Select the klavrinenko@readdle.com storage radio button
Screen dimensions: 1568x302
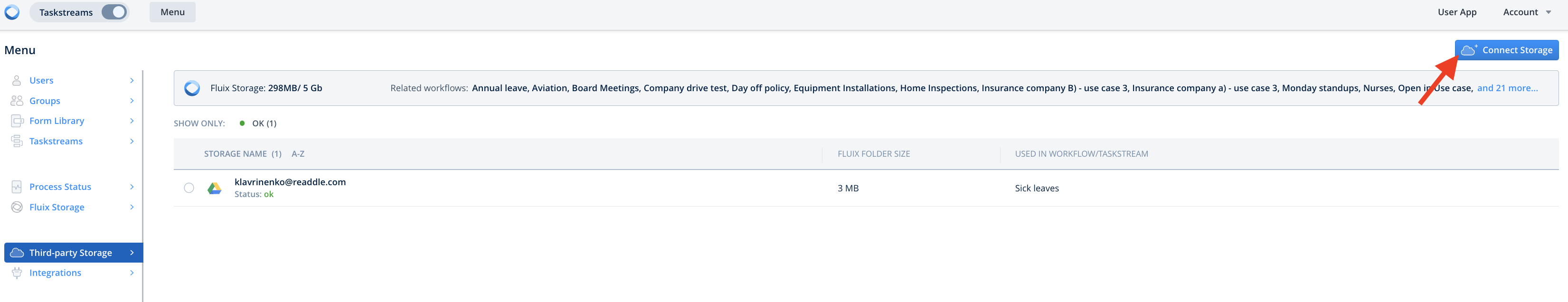pos(189,188)
